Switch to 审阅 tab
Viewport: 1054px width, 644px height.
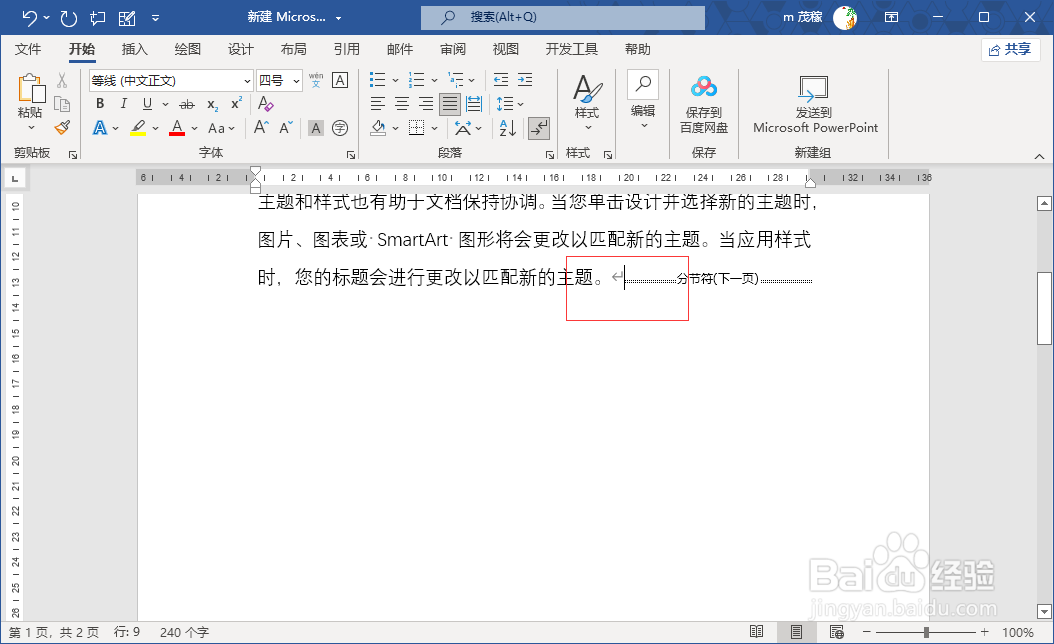452,49
